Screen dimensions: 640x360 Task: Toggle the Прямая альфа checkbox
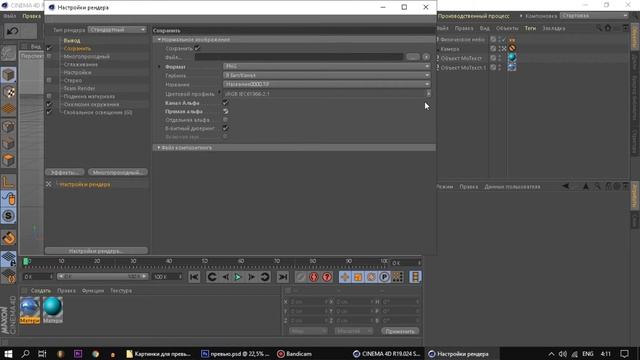click(225, 111)
